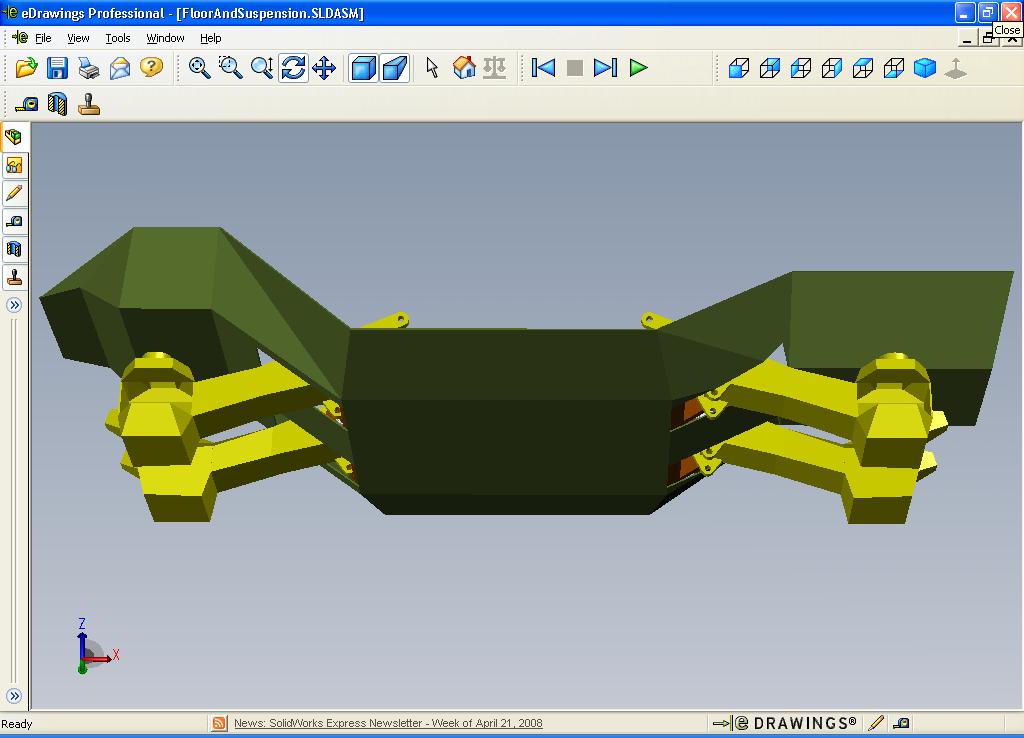Switch to the Bottom view cube
This screenshot has height=738, width=1024.
(x=894, y=68)
